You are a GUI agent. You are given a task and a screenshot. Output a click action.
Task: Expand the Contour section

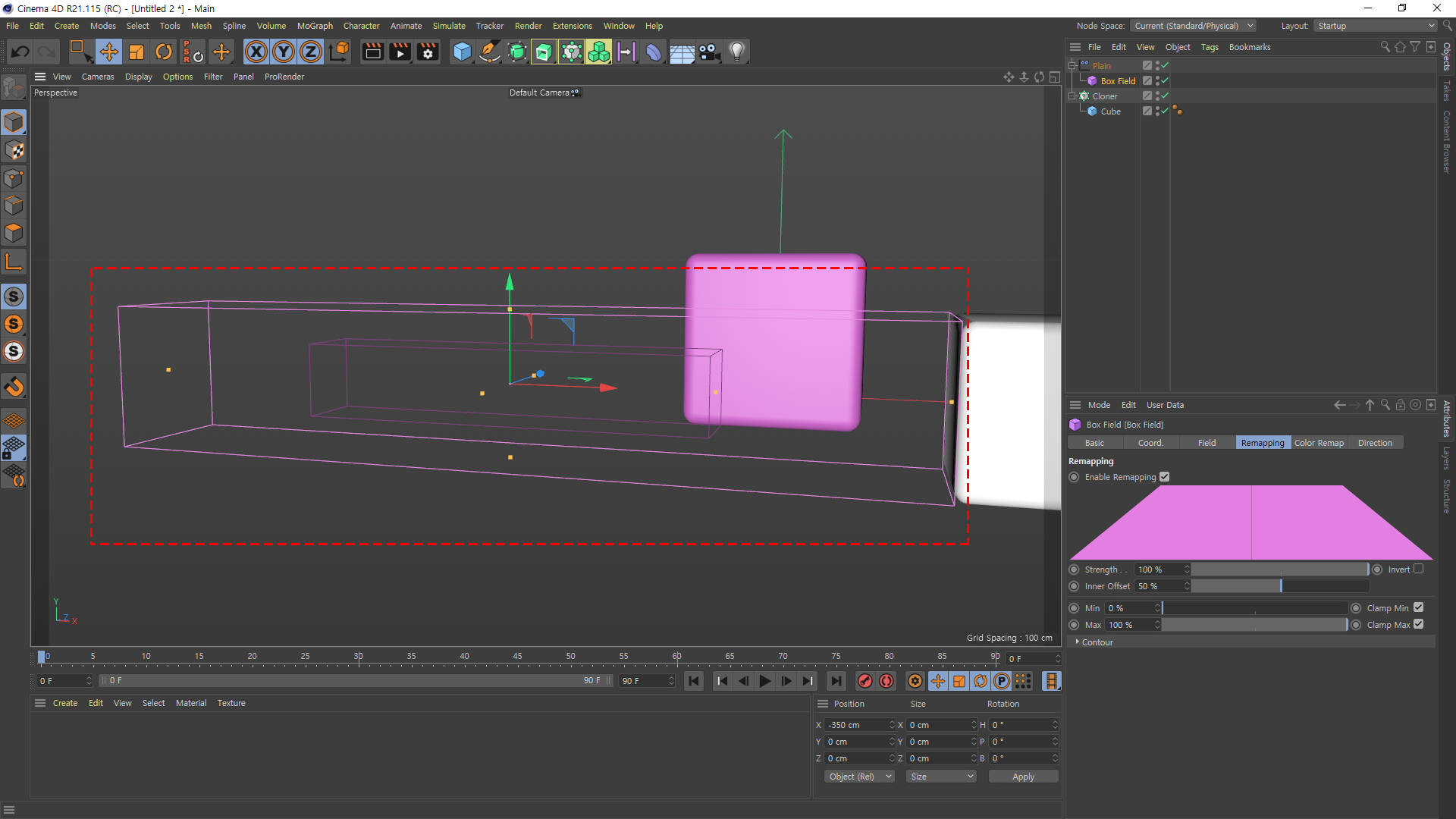[x=1078, y=642]
